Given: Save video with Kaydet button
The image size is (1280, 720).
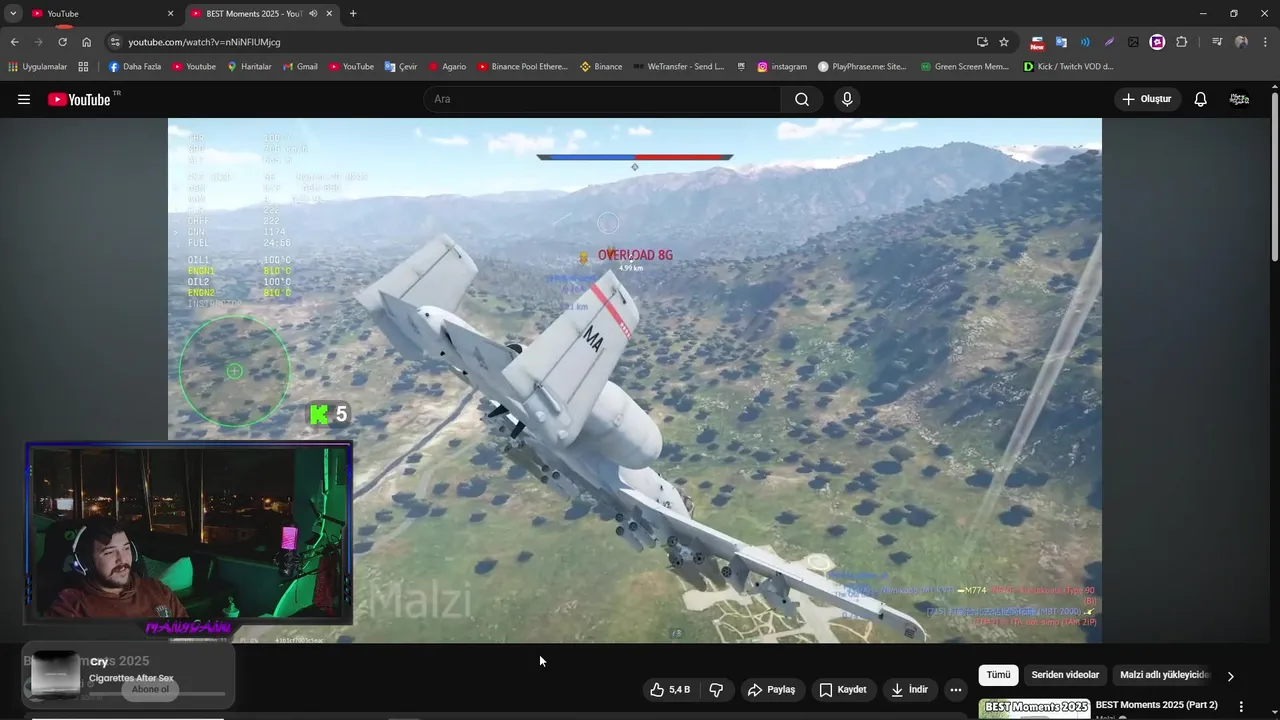Looking at the screenshot, I should [843, 690].
